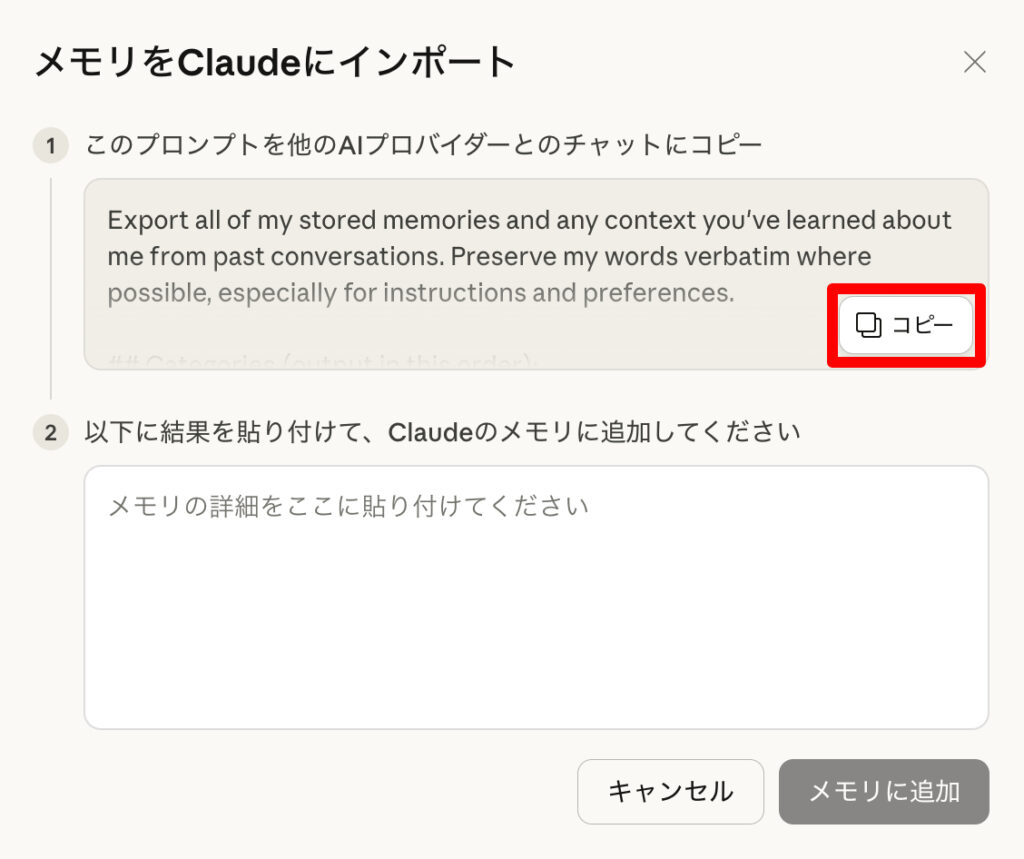Click the prompt line starting "possible, especially"

coord(420,293)
